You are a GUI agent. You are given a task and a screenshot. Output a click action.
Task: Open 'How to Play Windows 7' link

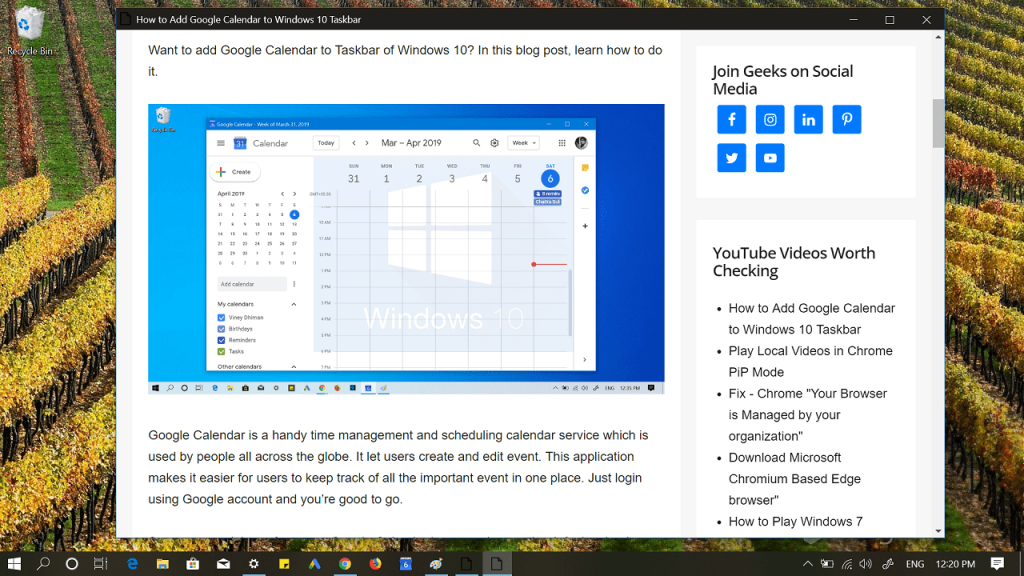coord(795,521)
